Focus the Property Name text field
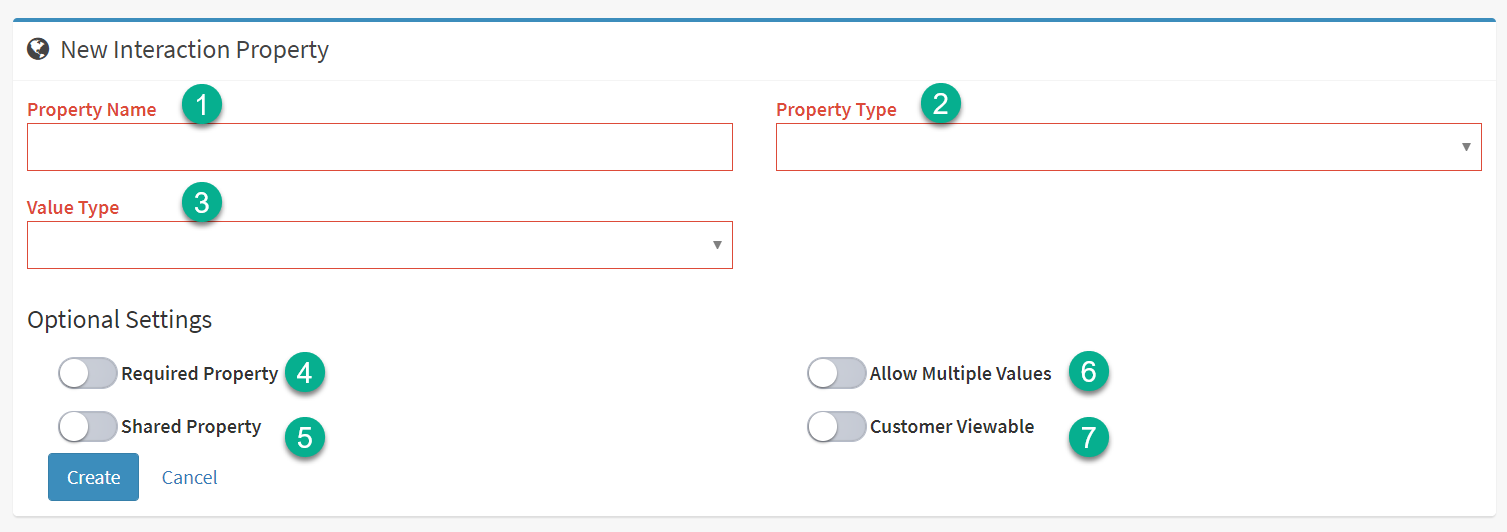Screen dimensions: 1507x532 tap(380, 147)
